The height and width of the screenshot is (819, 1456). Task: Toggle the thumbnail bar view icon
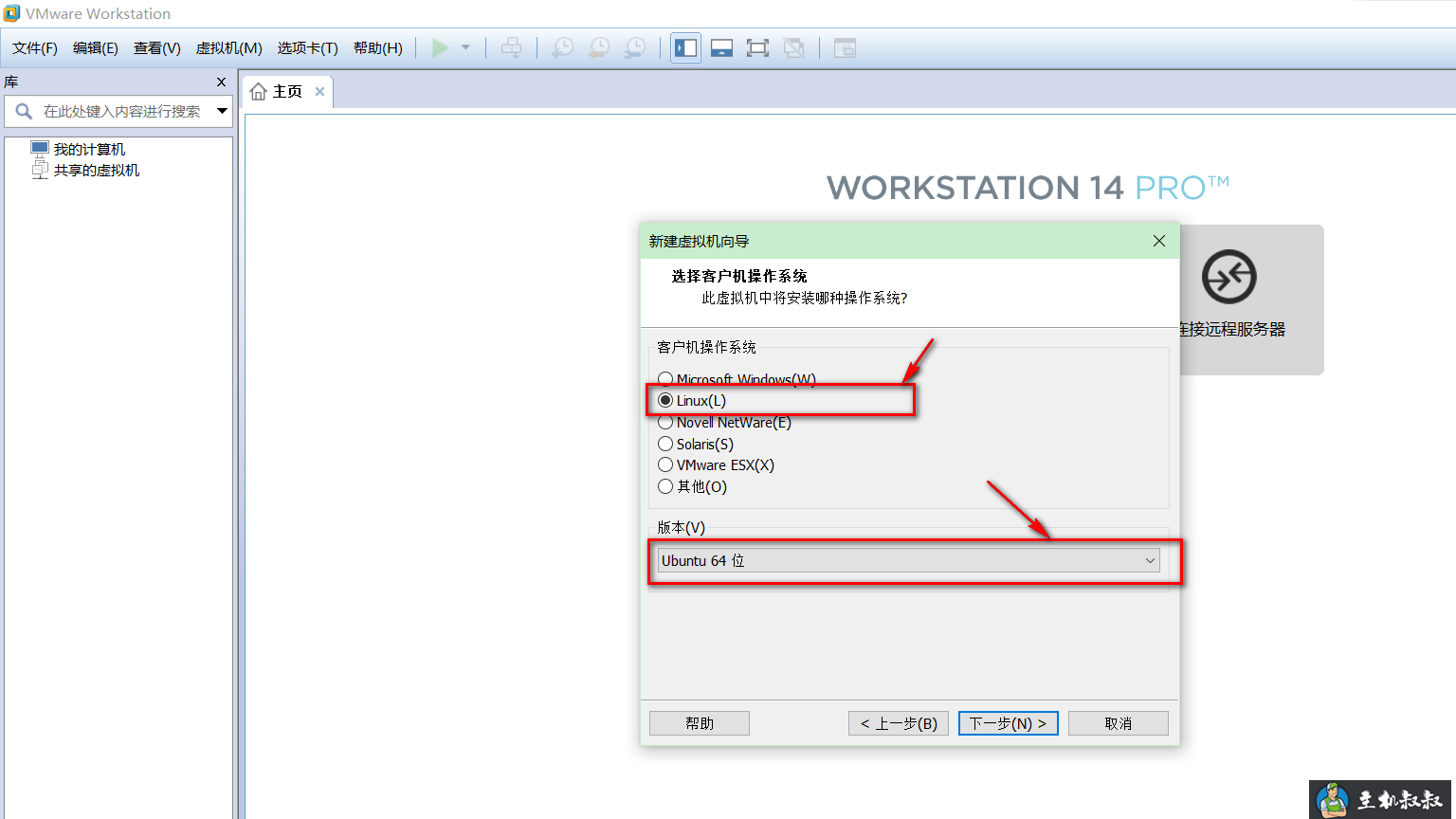[722, 47]
